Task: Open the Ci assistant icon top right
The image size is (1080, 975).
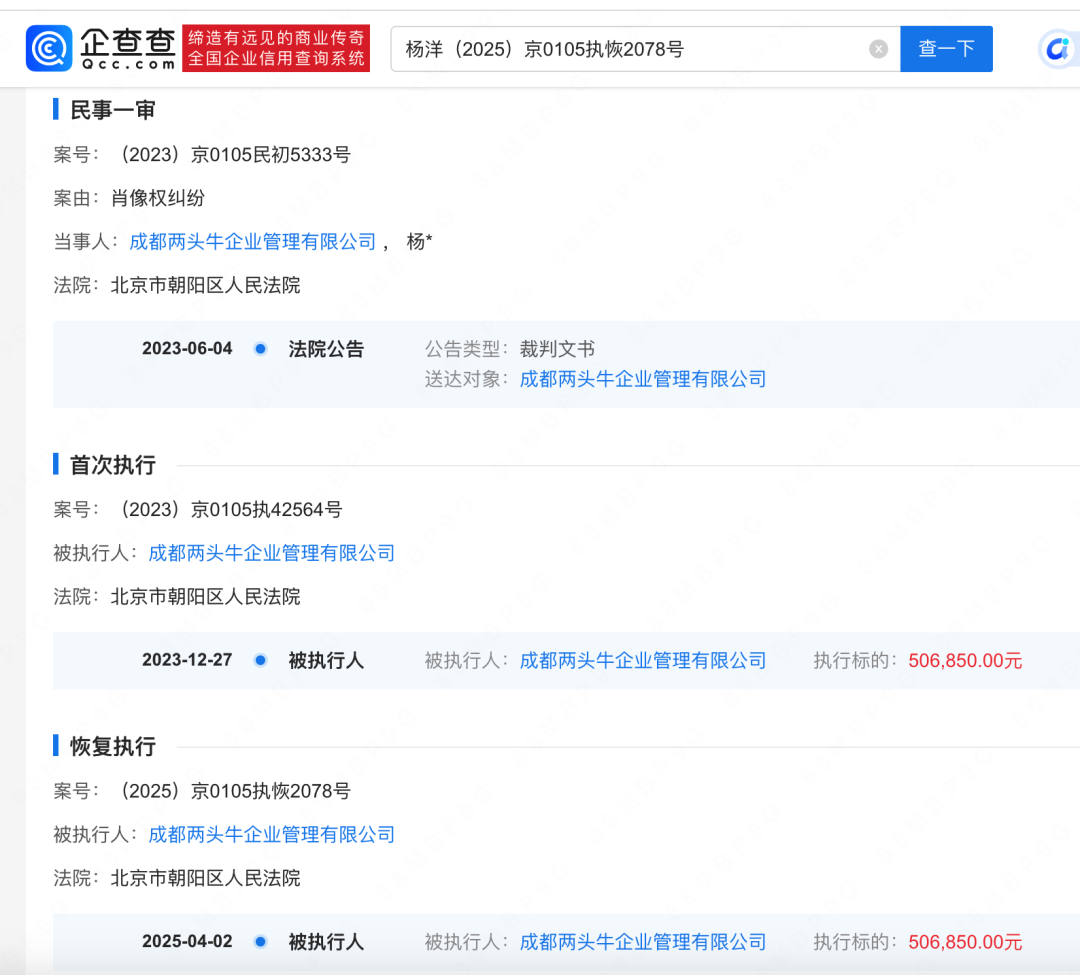Action: 1057,47
